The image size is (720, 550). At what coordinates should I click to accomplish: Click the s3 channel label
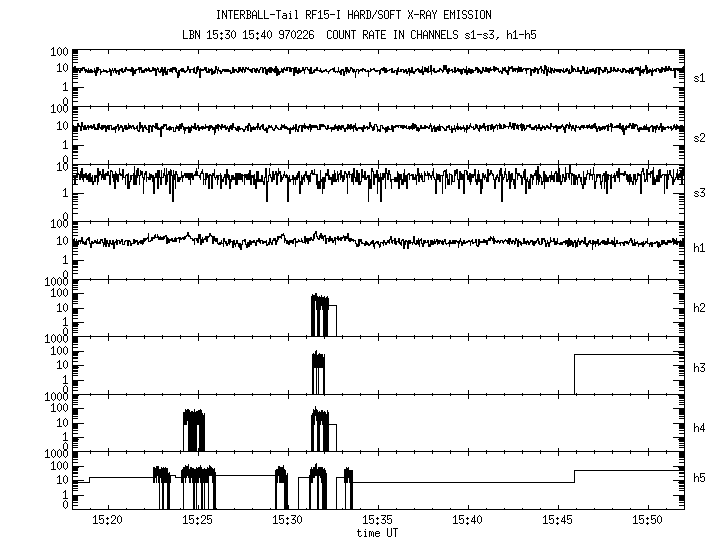699,192
